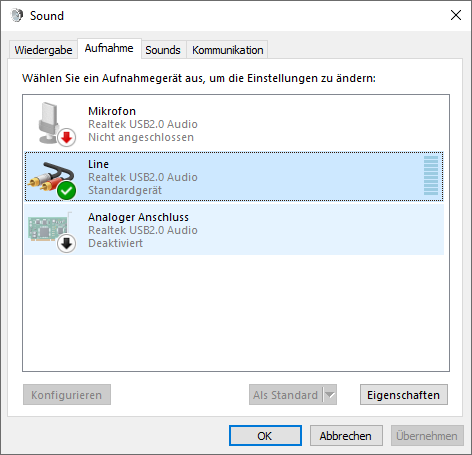Click the Sound speaker icon in title bar

pyautogui.click(x=17, y=15)
